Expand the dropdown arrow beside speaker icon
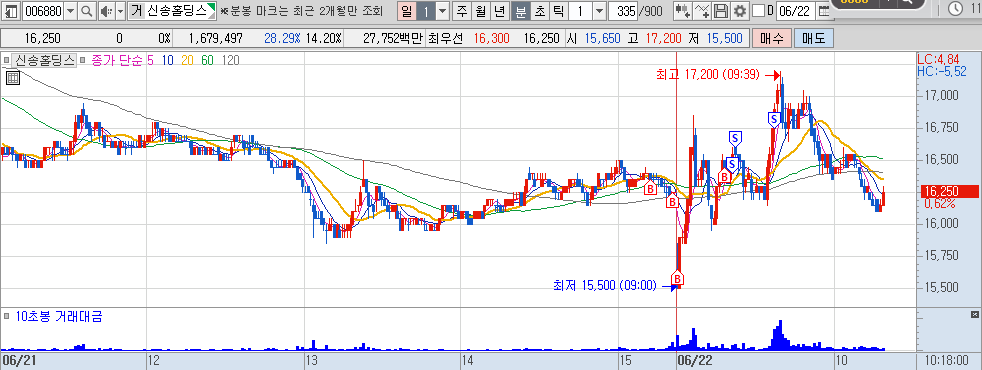982x370 pixels. [120, 11]
